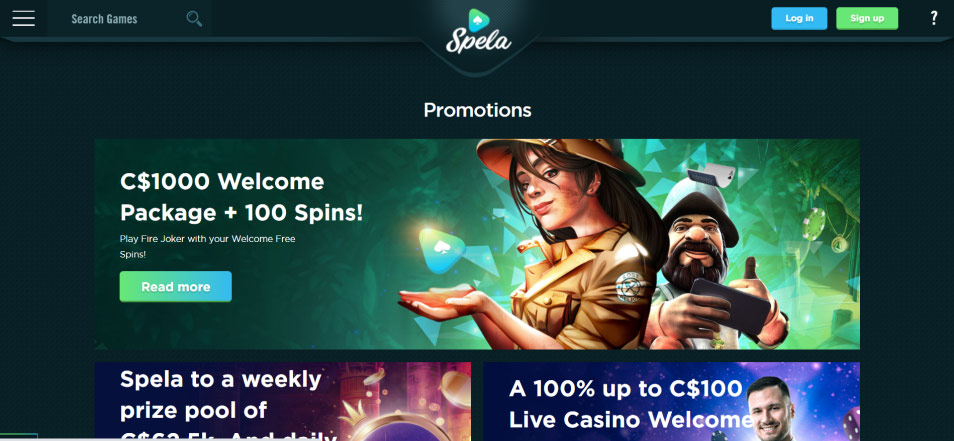Click the dice icon on Live Casino card
The width and height of the screenshot is (954, 441).
click(x=851, y=423)
